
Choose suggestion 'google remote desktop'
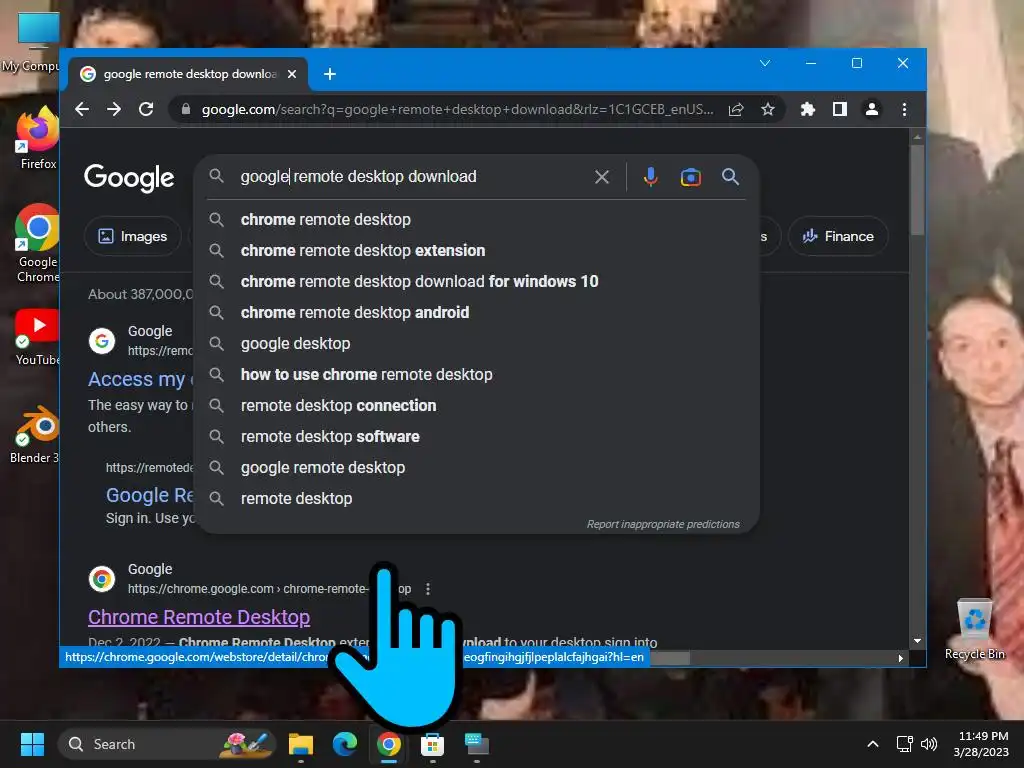tap(477, 468)
